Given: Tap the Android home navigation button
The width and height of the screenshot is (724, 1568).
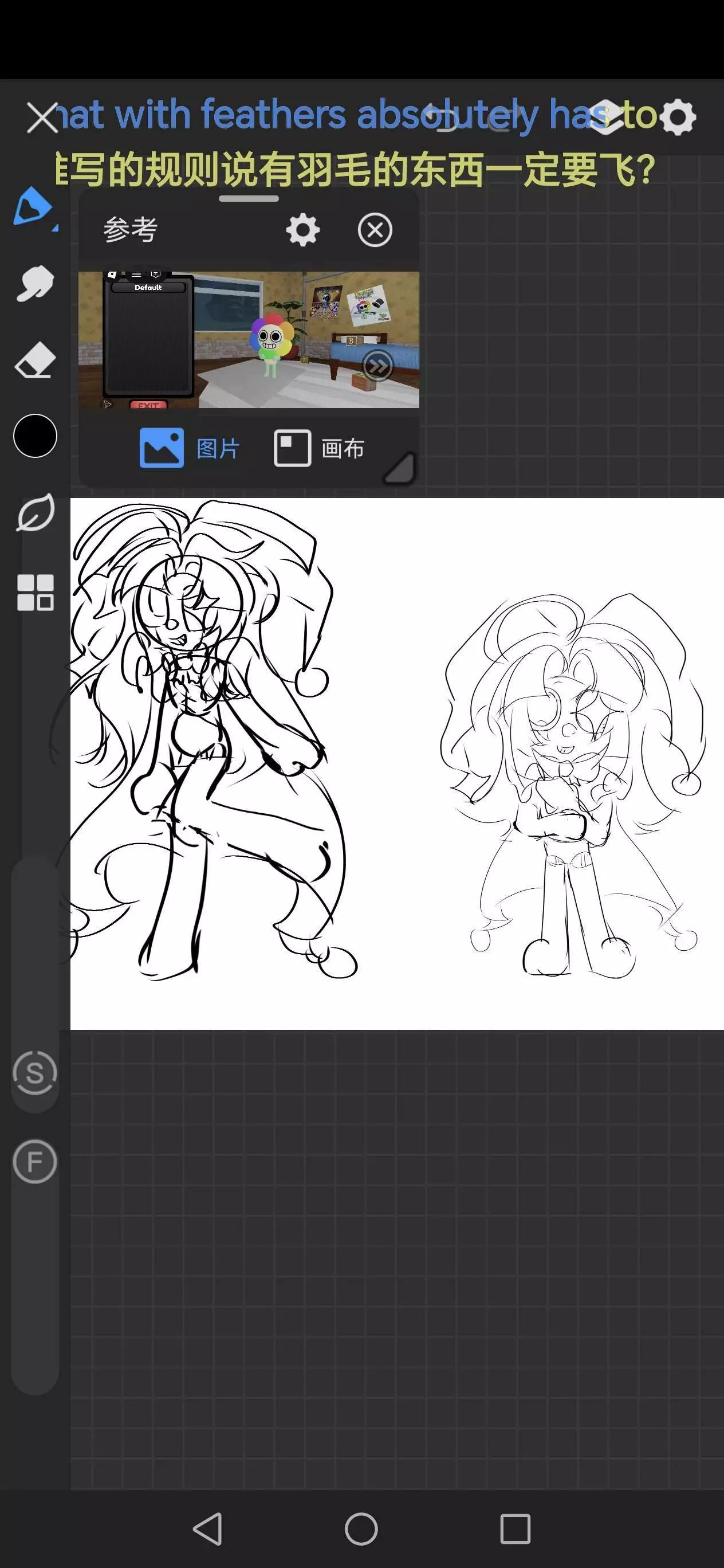Looking at the screenshot, I should tap(361, 1528).
